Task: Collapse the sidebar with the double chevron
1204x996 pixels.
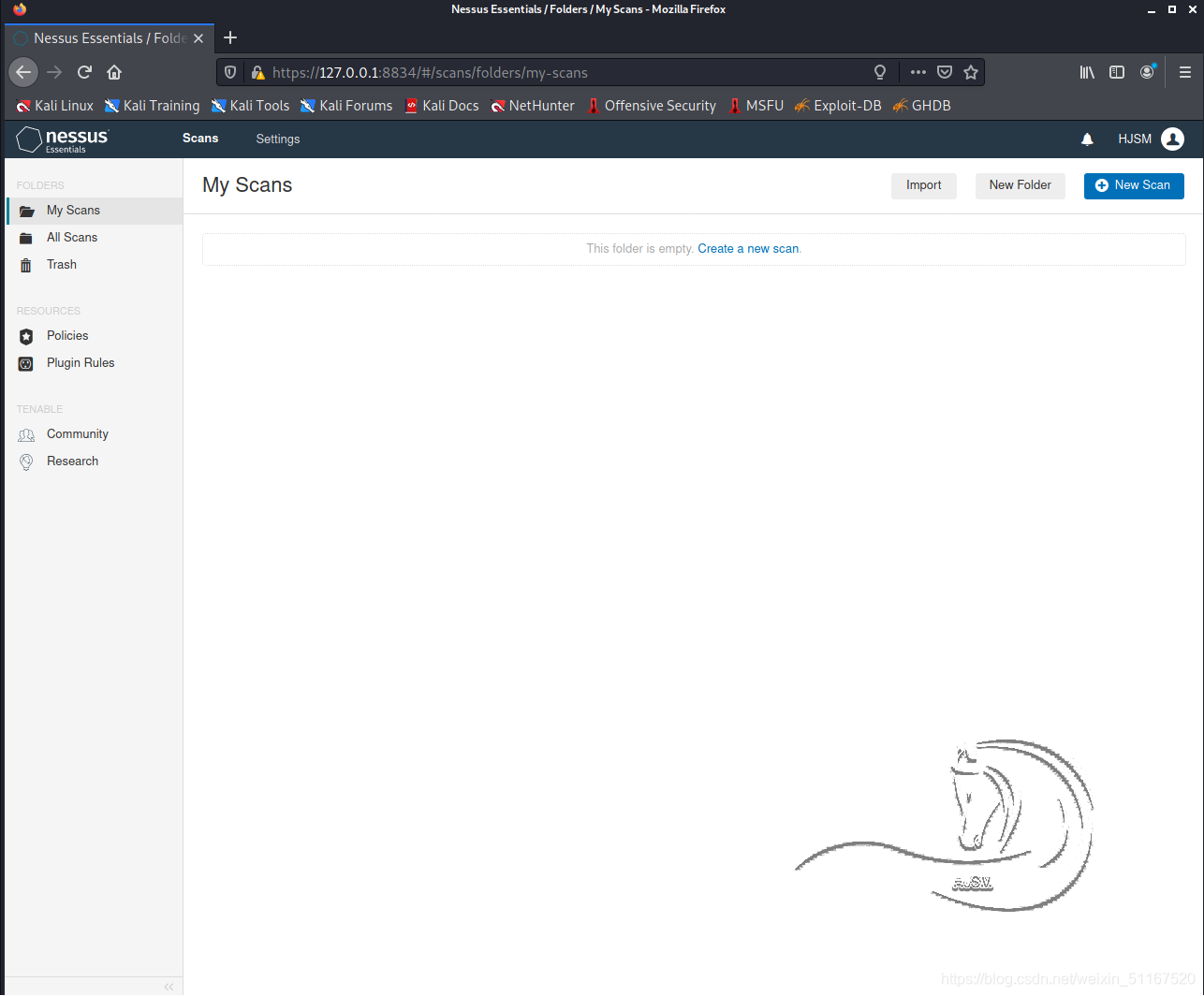Action: [169, 987]
